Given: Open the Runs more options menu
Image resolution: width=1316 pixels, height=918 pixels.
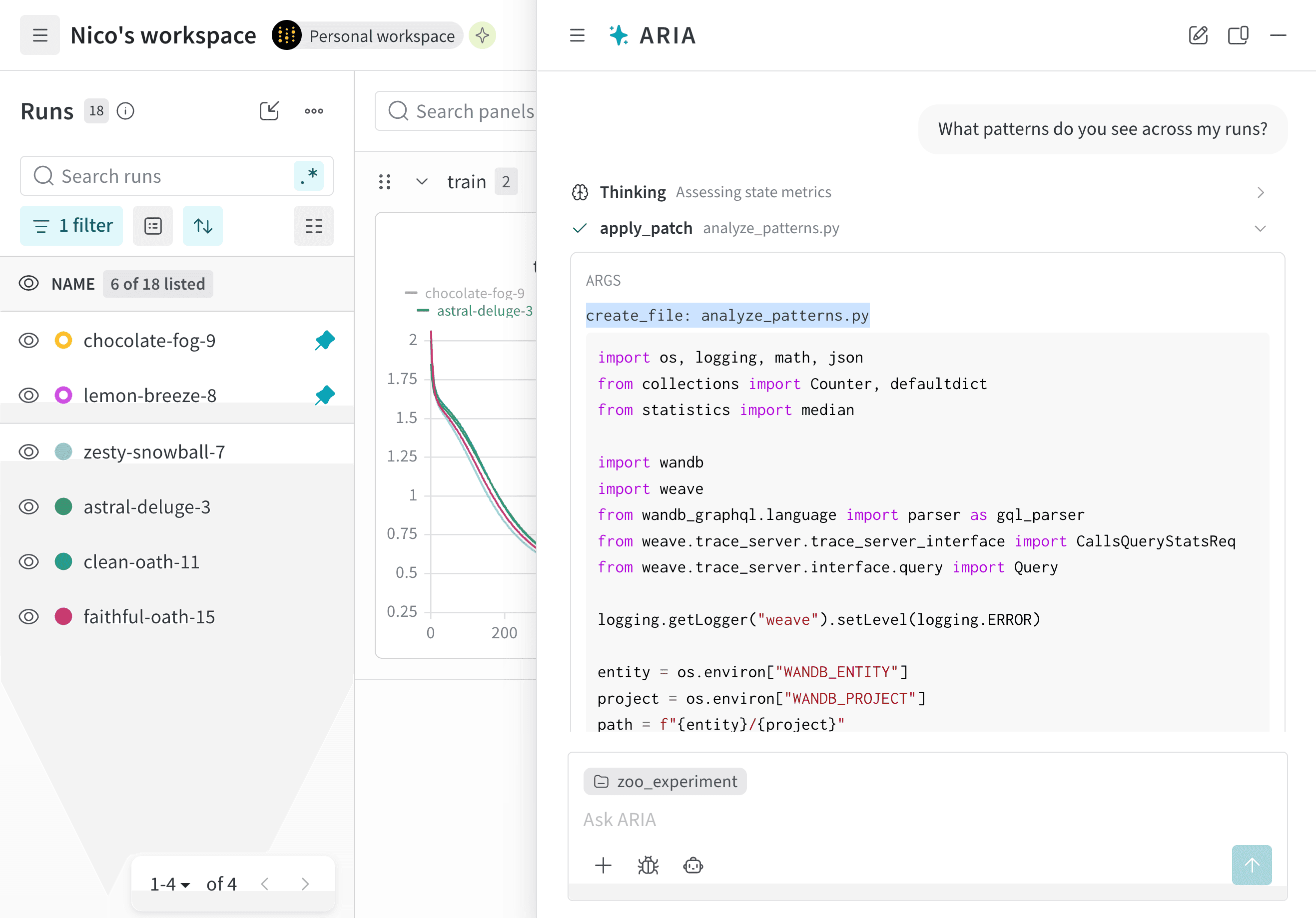Looking at the screenshot, I should click(x=314, y=110).
